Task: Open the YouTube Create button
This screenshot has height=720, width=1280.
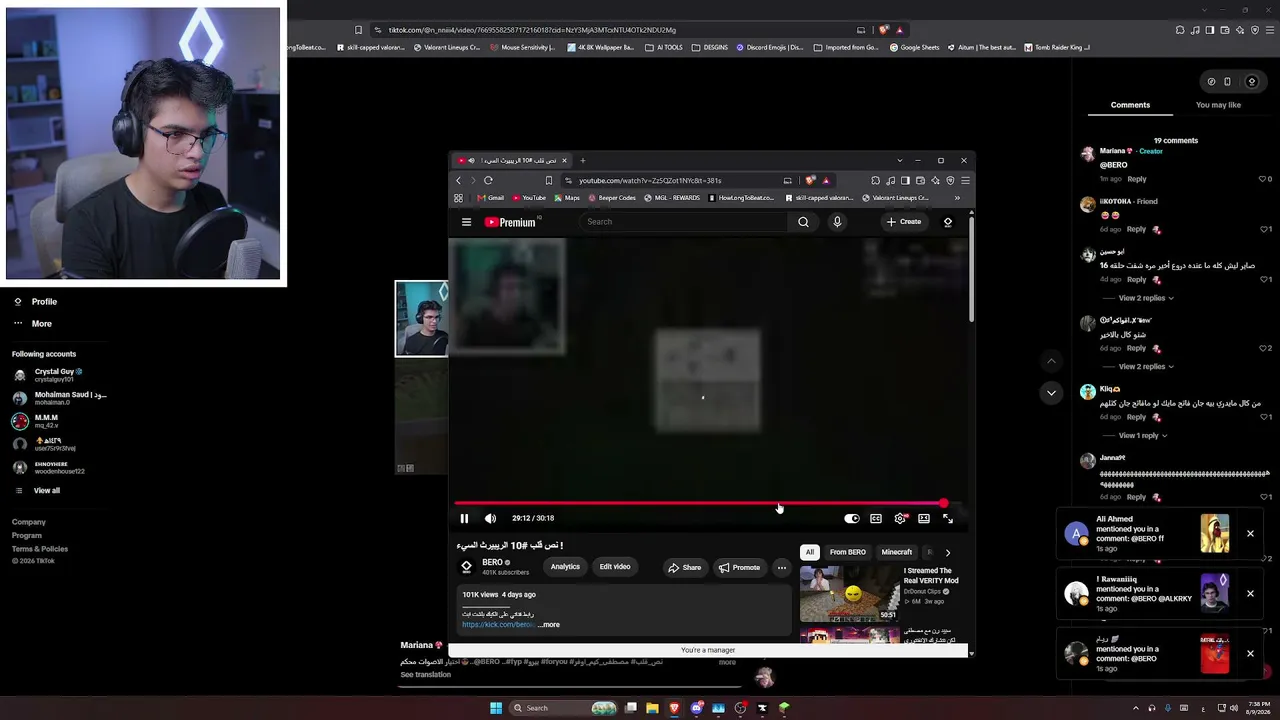Action: coord(904,222)
